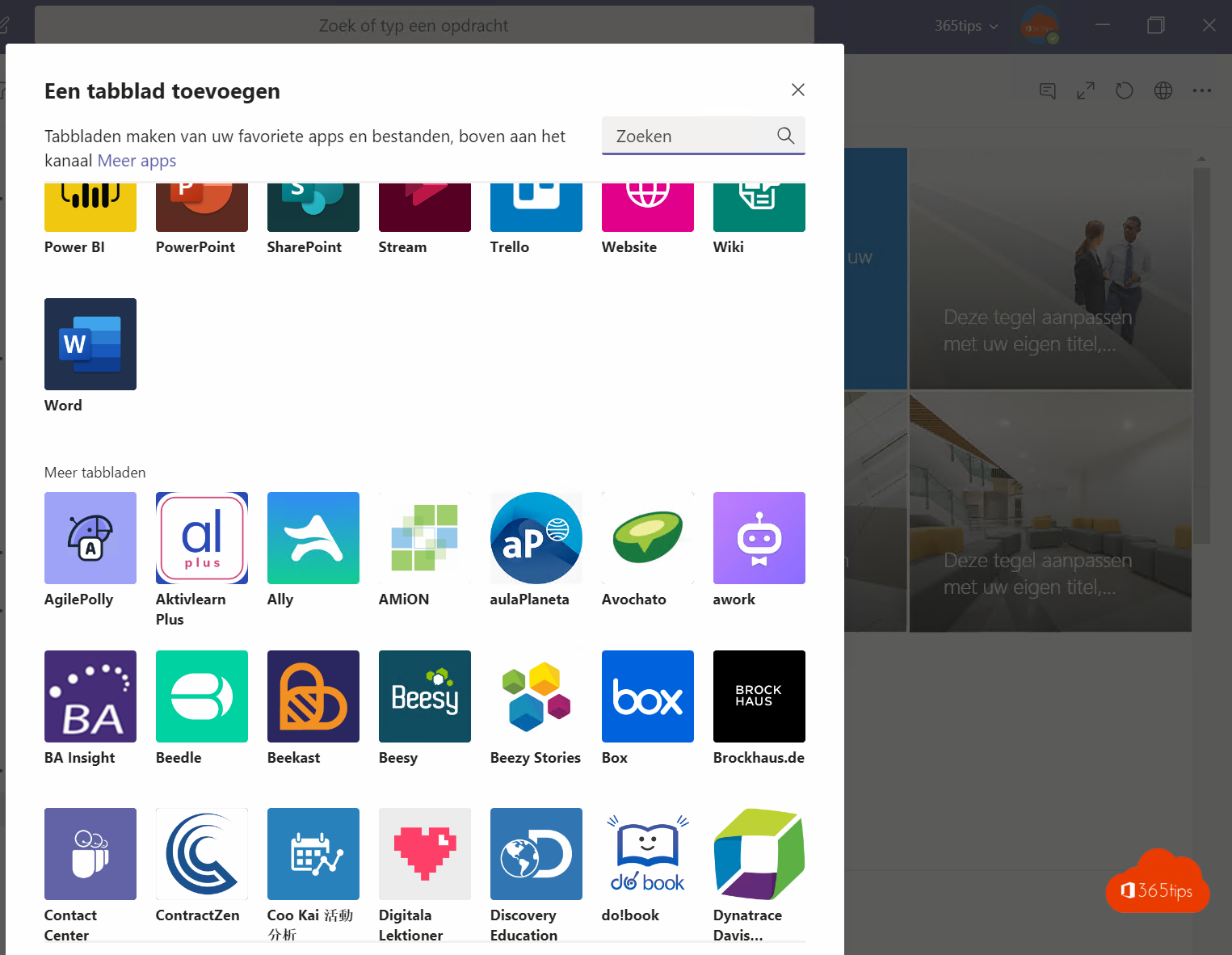Pick the AMiON app icon
Image resolution: width=1232 pixels, height=955 pixels.
click(425, 538)
